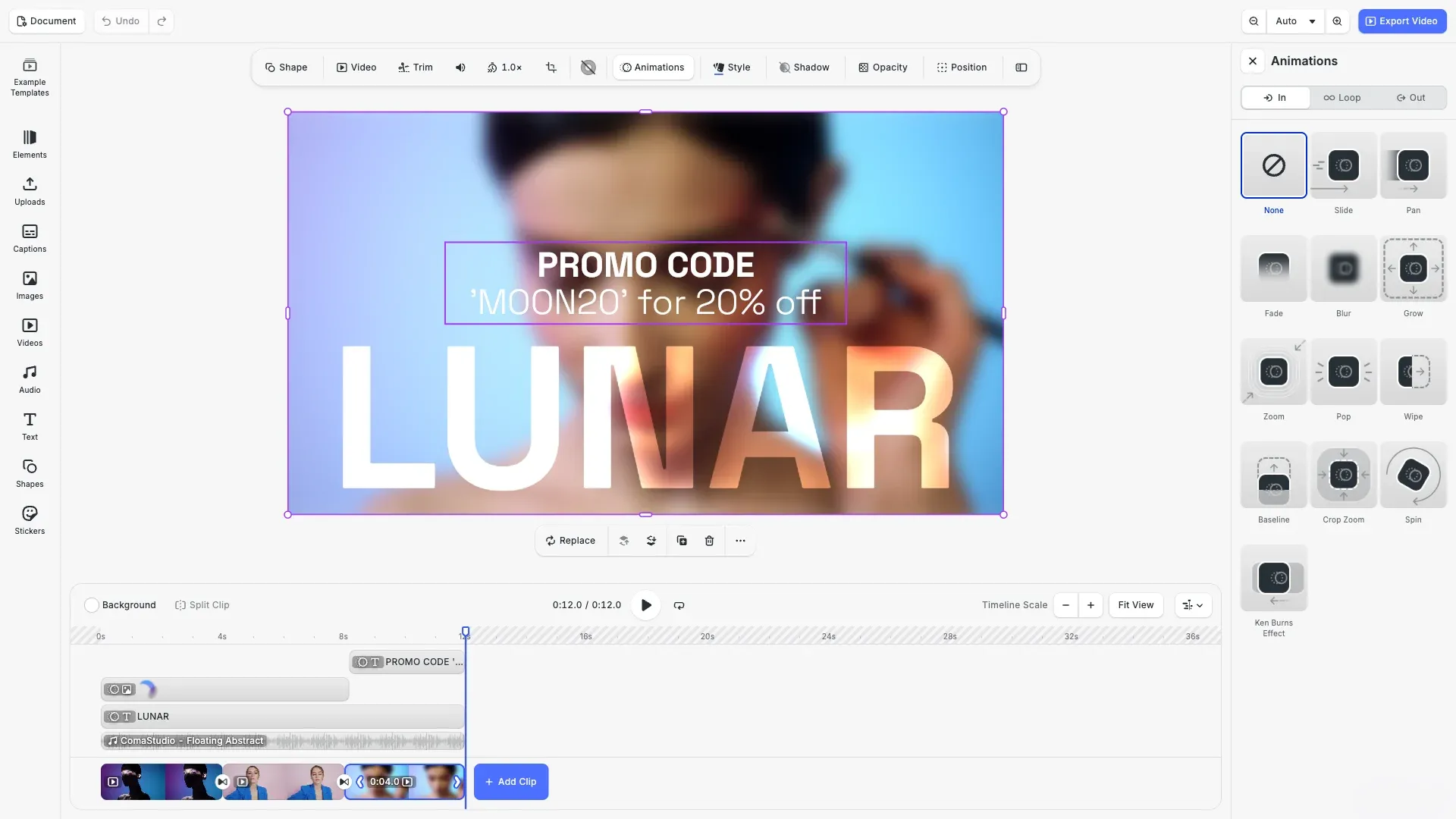Play the video preview

tap(646, 605)
